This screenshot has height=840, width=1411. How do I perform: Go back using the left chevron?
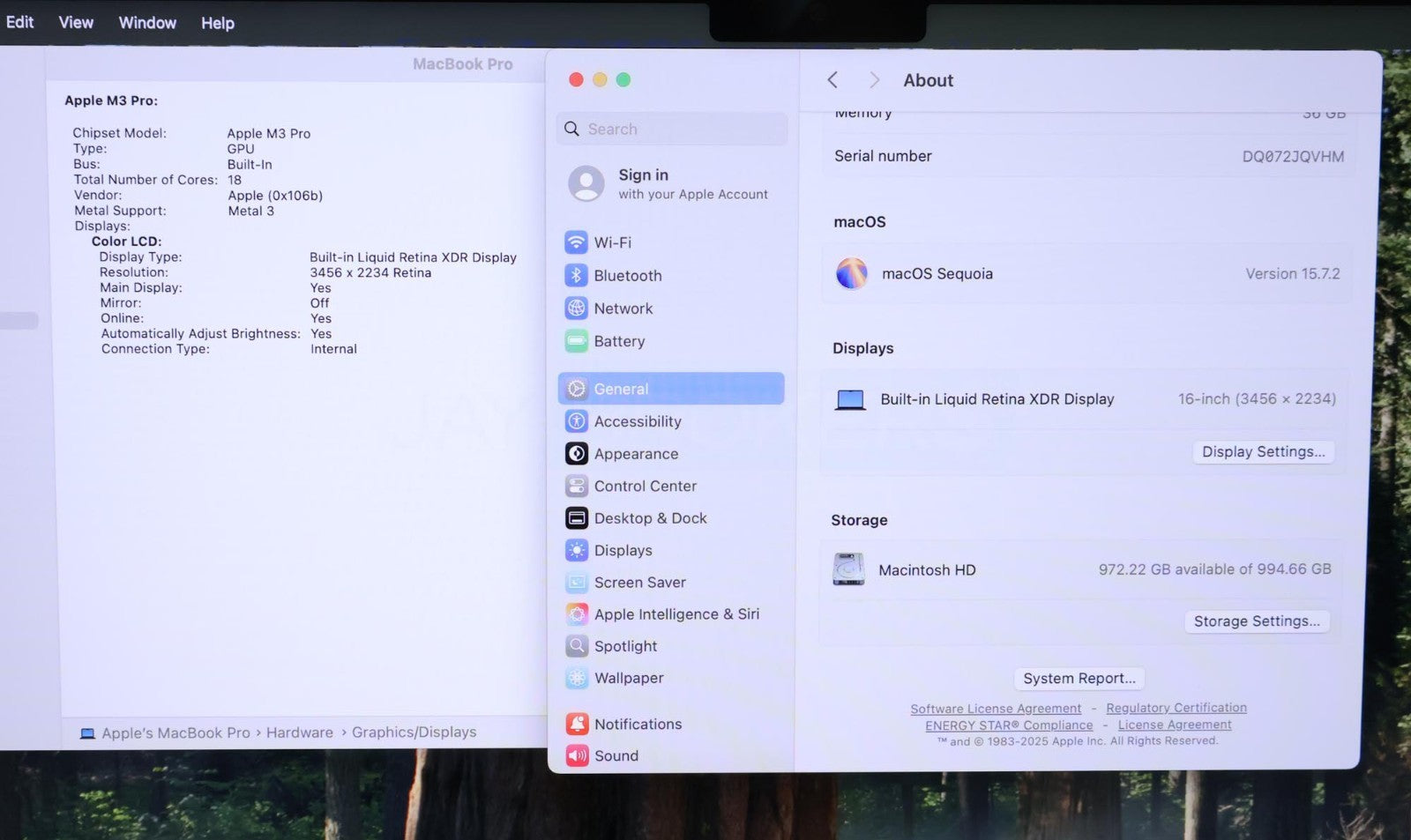tap(832, 80)
